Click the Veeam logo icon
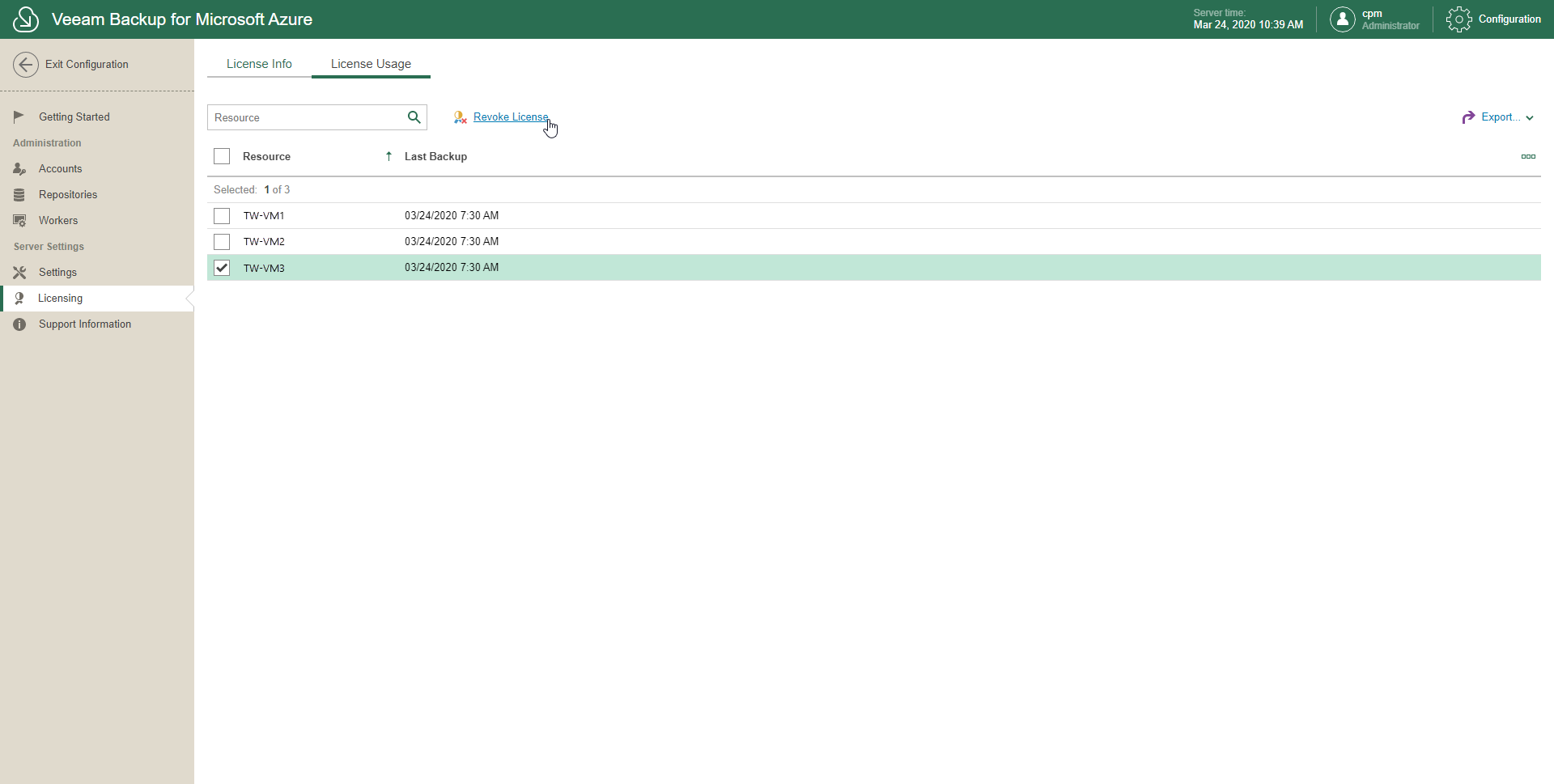 point(26,19)
